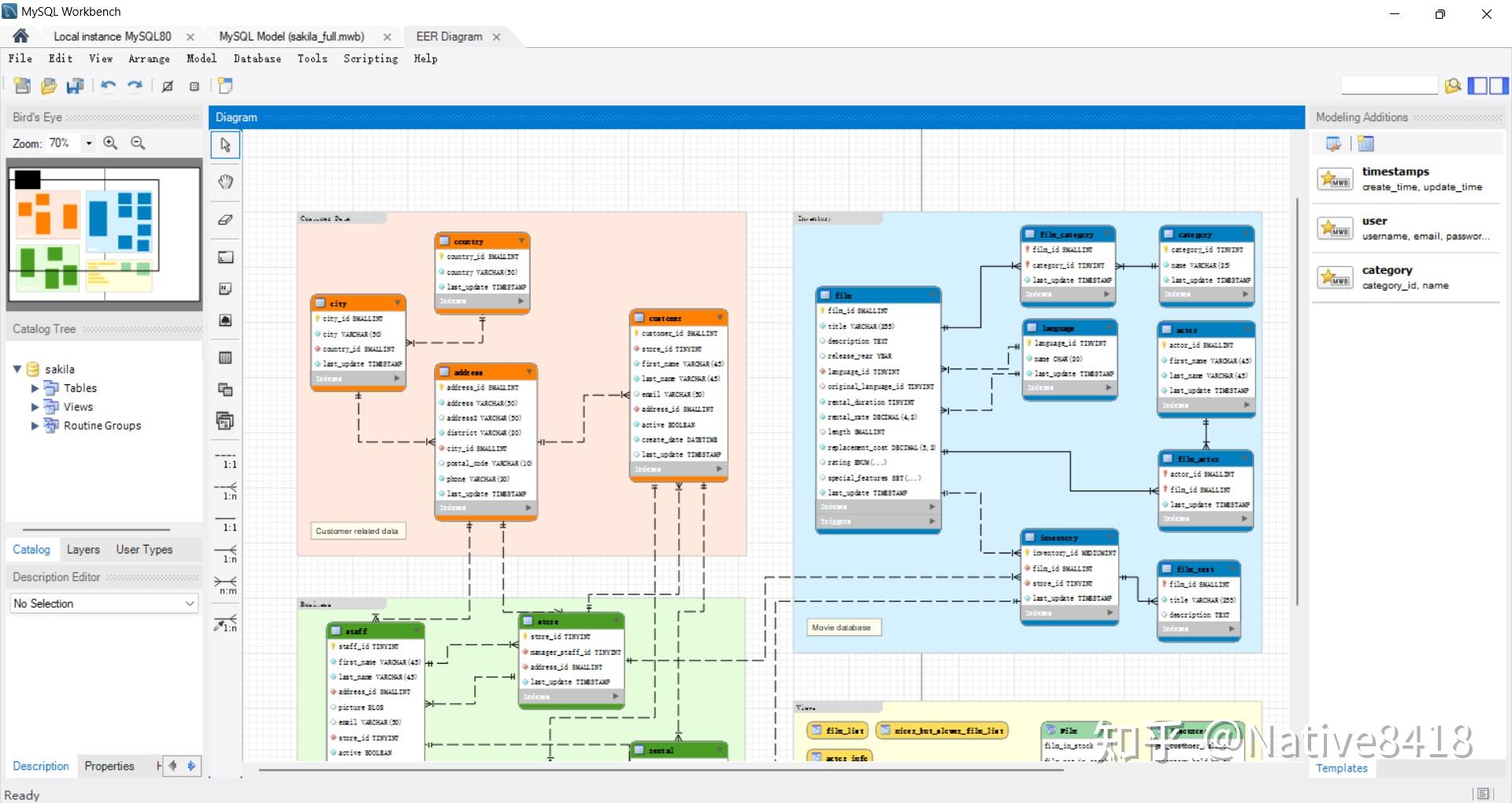
Task: Expand the Tables node under sakila
Action: pyautogui.click(x=35, y=387)
